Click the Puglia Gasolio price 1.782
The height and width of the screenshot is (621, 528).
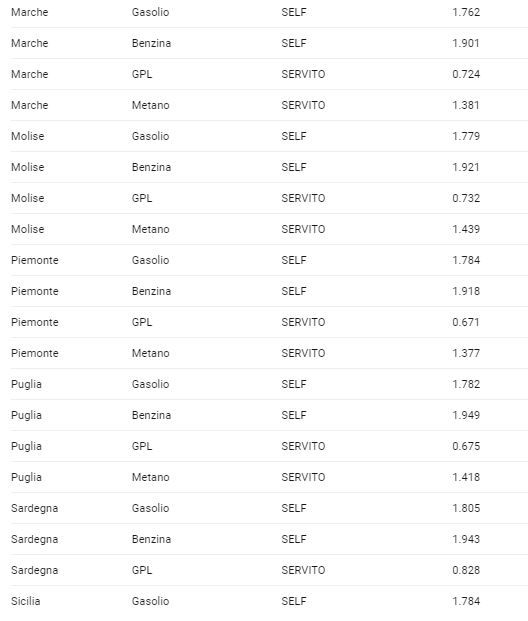466,384
